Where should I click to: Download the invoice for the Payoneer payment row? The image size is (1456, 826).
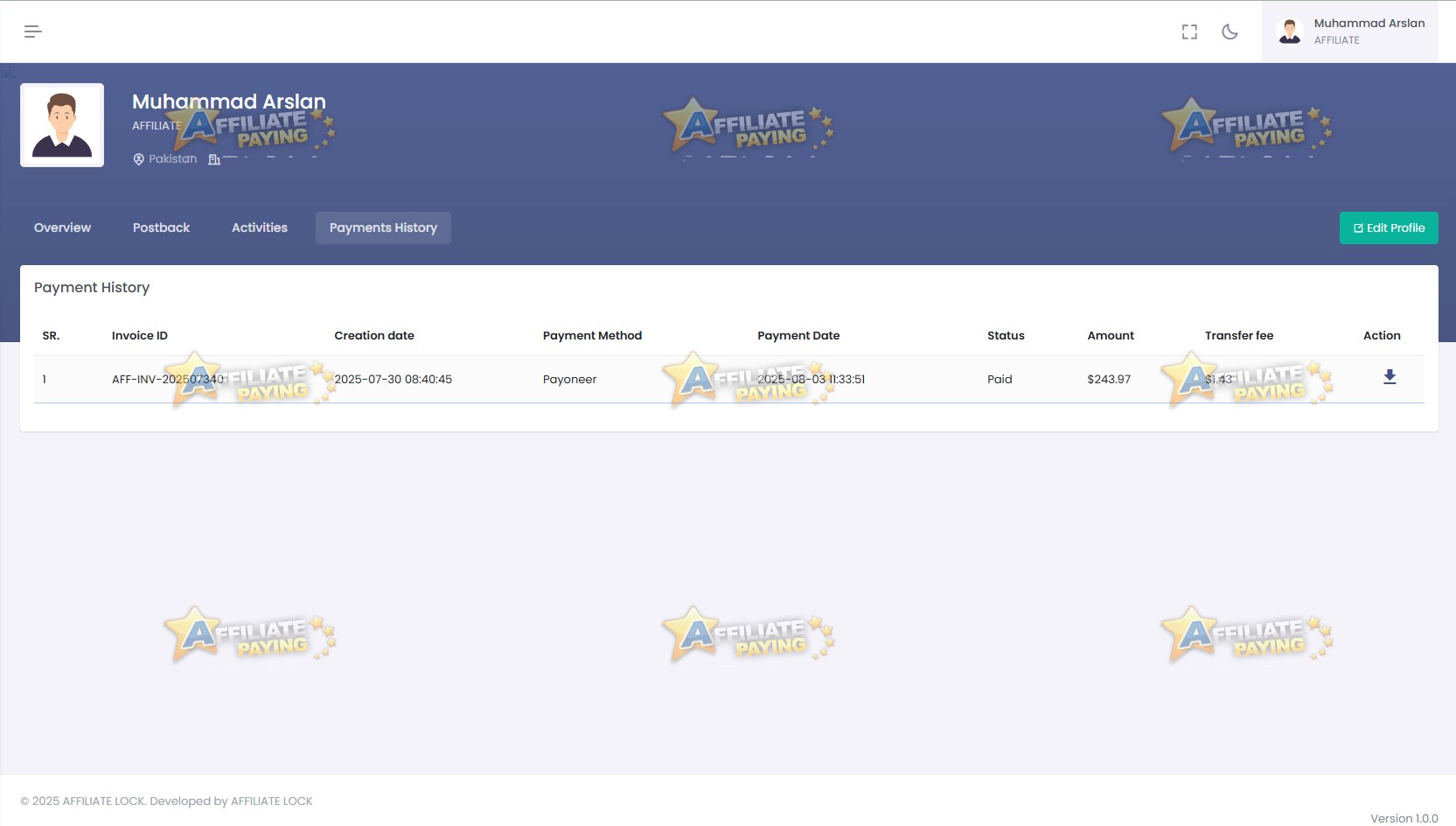pyautogui.click(x=1390, y=377)
